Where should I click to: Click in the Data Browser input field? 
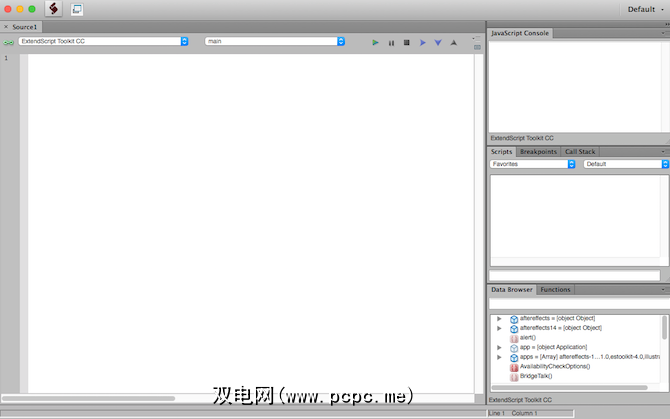579,303
